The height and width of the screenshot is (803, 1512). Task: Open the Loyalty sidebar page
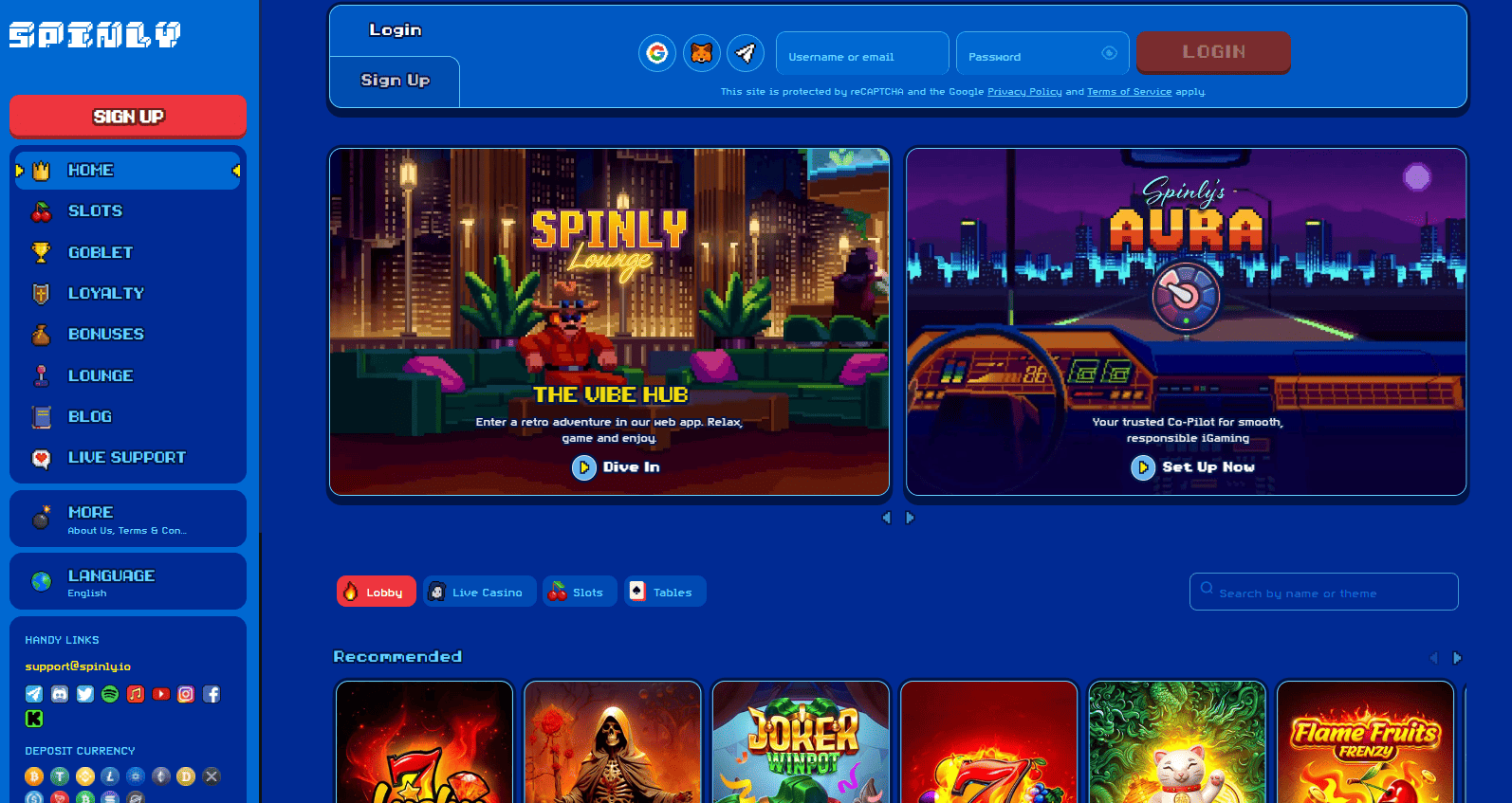coord(128,294)
